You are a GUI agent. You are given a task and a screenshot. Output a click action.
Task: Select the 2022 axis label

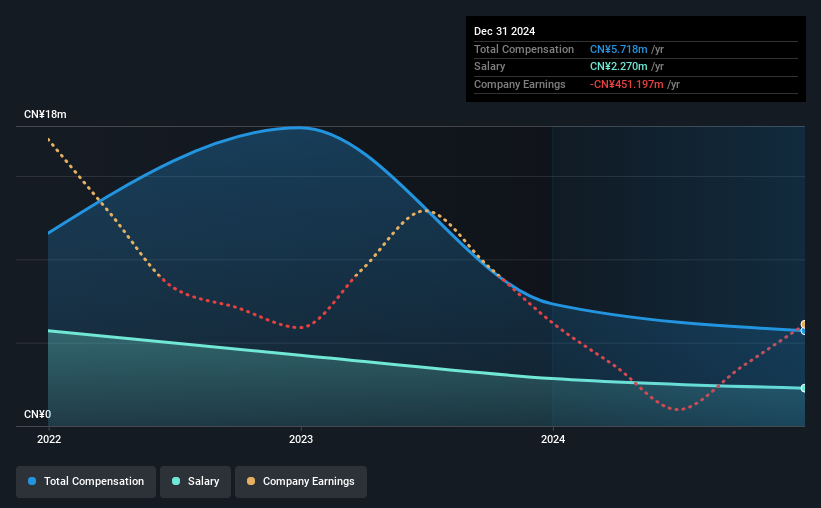point(49,439)
